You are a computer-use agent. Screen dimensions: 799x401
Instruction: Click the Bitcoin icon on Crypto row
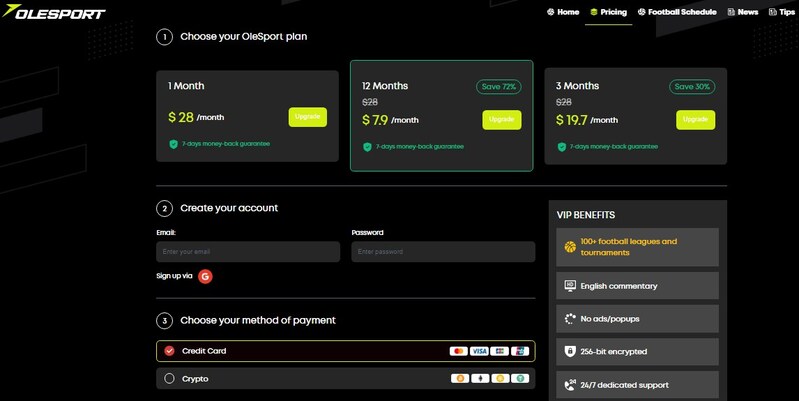pos(459,379)
